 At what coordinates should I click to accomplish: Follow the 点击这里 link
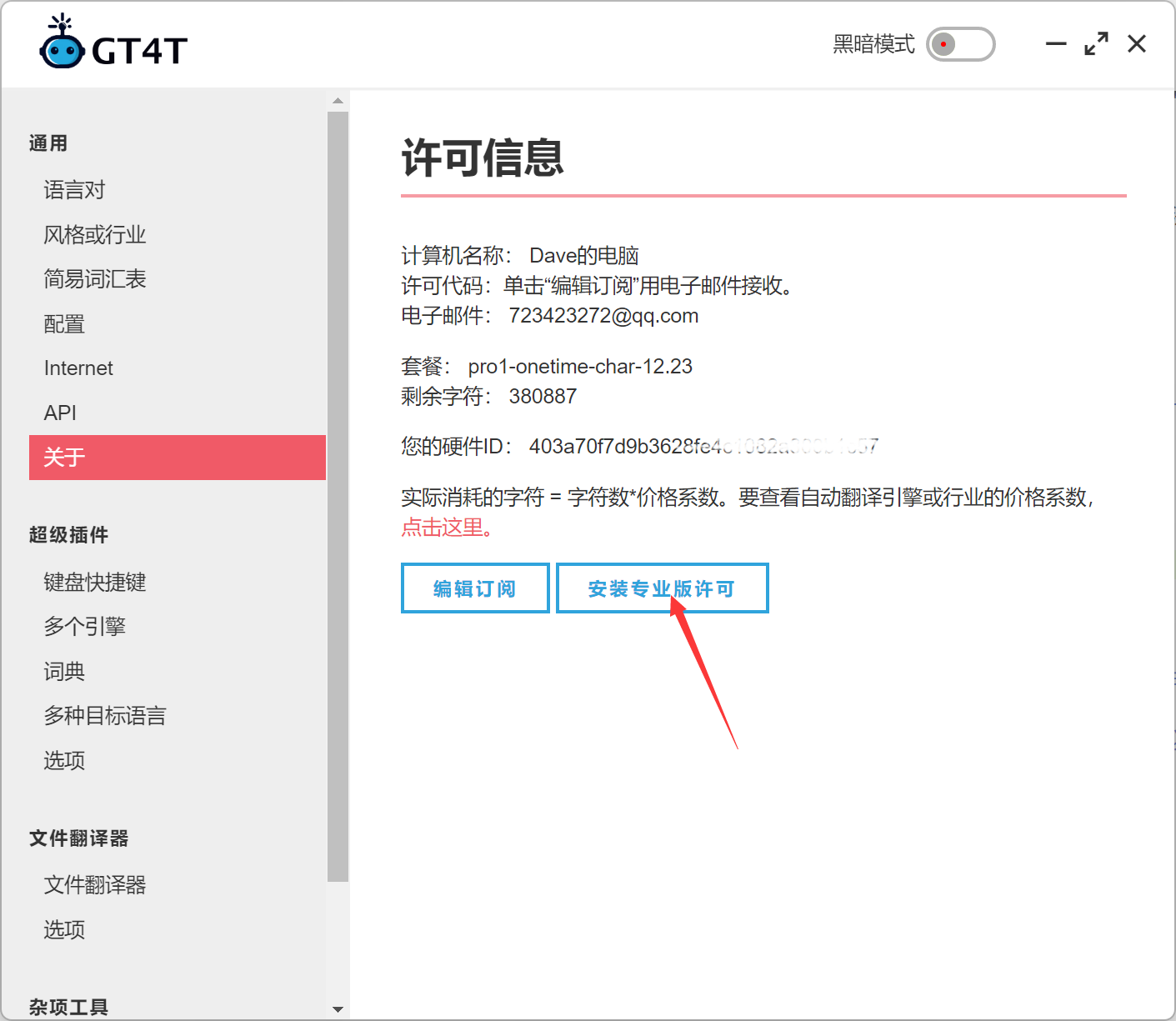coord(447,528)
